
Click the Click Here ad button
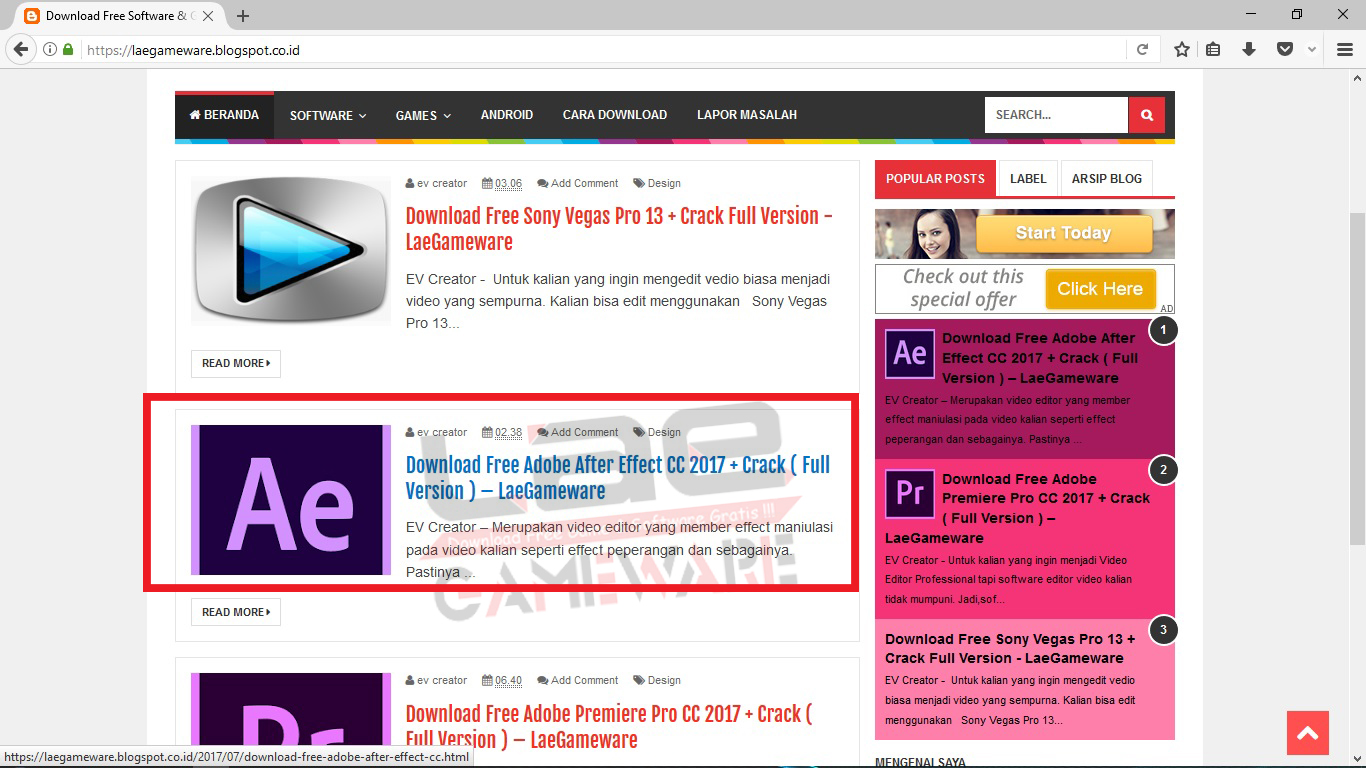(x=1100, y=289)
